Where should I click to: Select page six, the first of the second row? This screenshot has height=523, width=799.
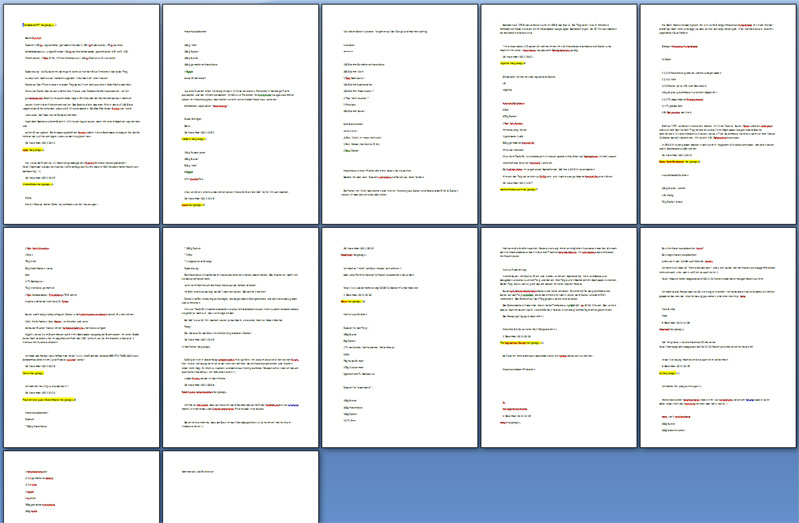(82, 337)
